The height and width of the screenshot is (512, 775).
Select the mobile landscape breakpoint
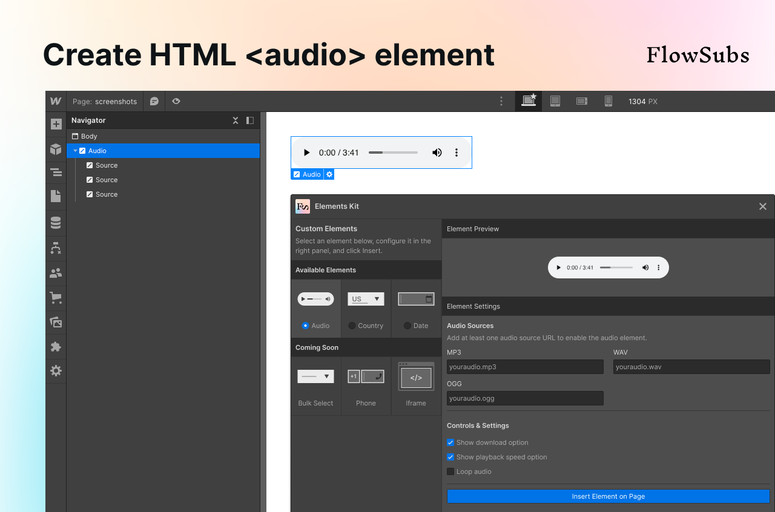click(582, 101)
